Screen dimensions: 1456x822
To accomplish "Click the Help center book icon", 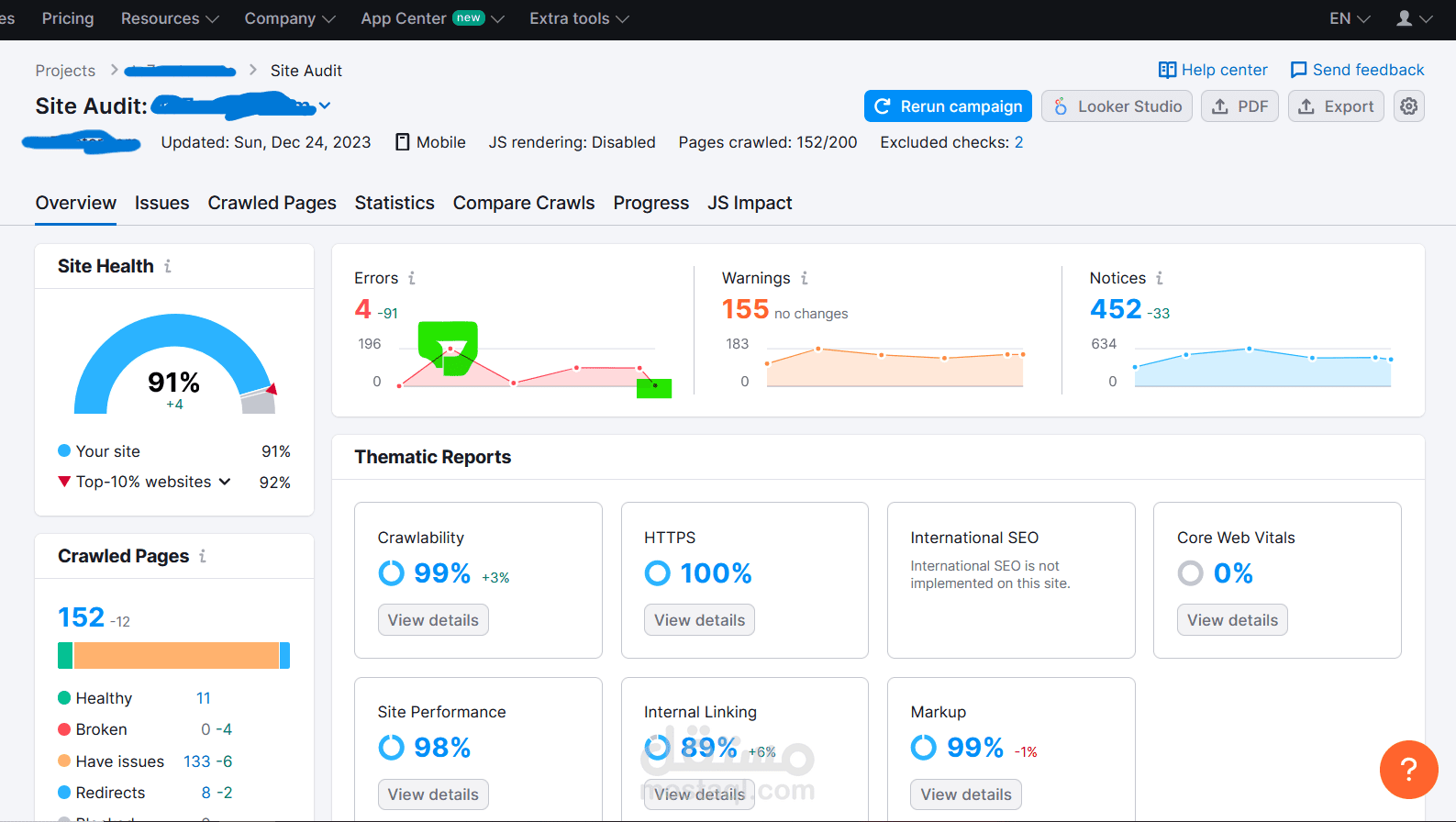I will [x=1167, y=70].
